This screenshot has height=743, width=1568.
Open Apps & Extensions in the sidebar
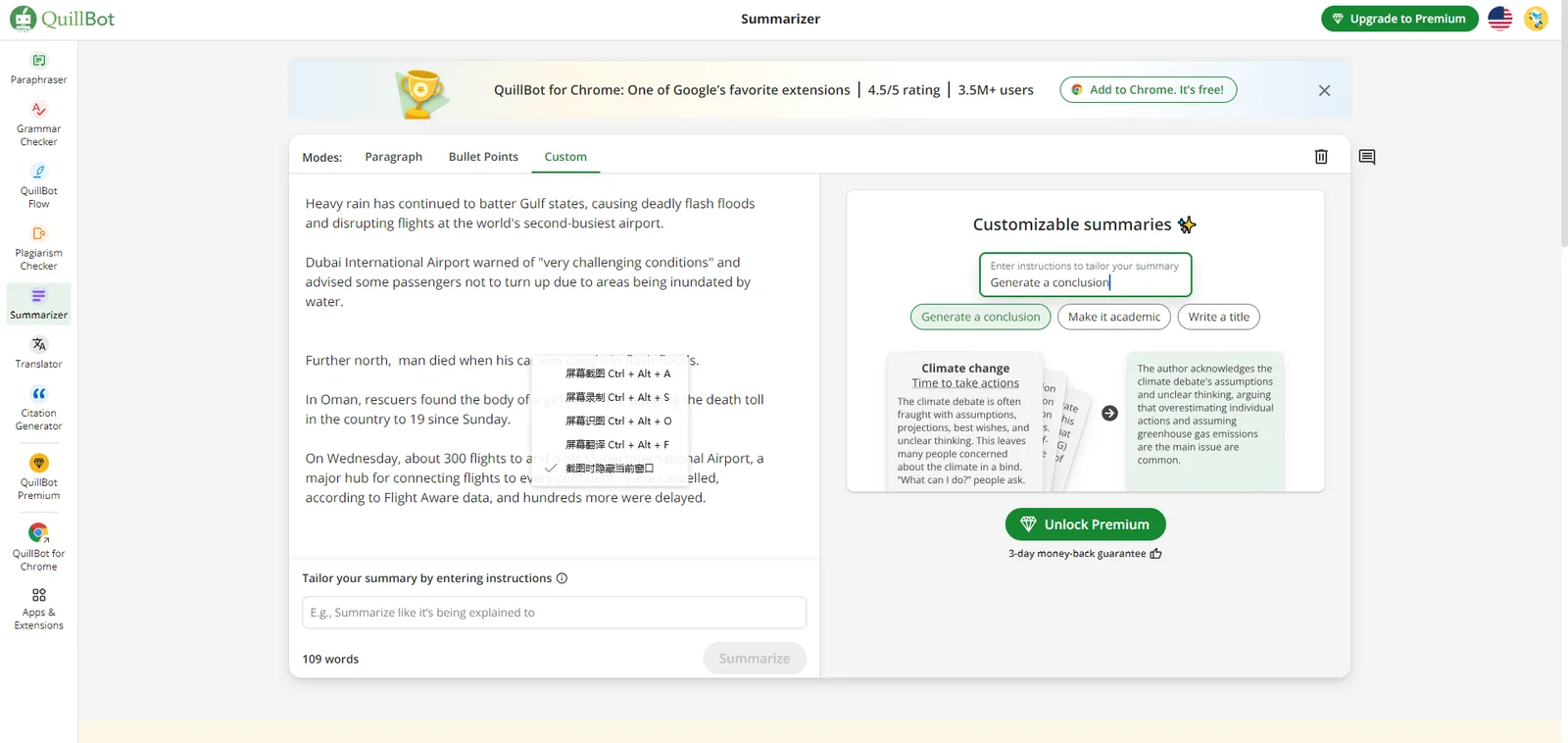coord(39,609)
